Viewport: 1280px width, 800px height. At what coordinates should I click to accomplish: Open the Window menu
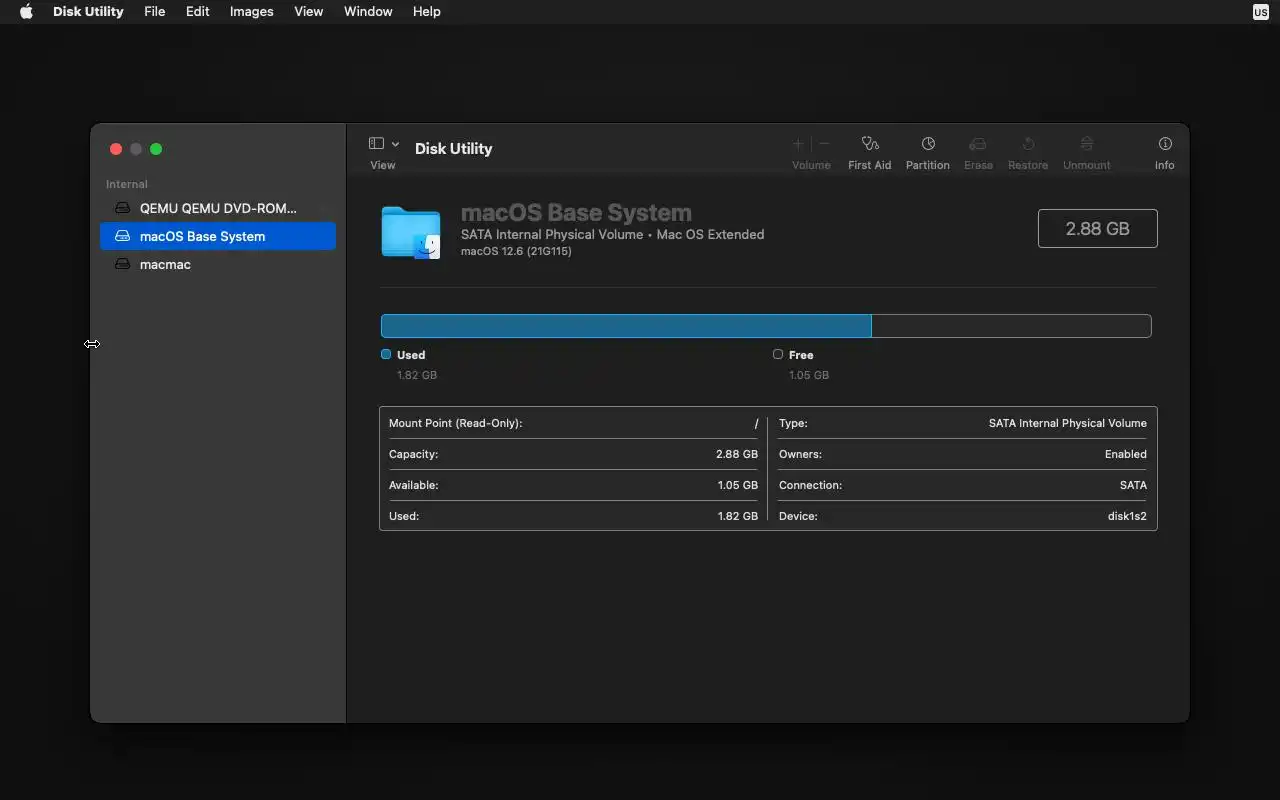coord(368,12)
